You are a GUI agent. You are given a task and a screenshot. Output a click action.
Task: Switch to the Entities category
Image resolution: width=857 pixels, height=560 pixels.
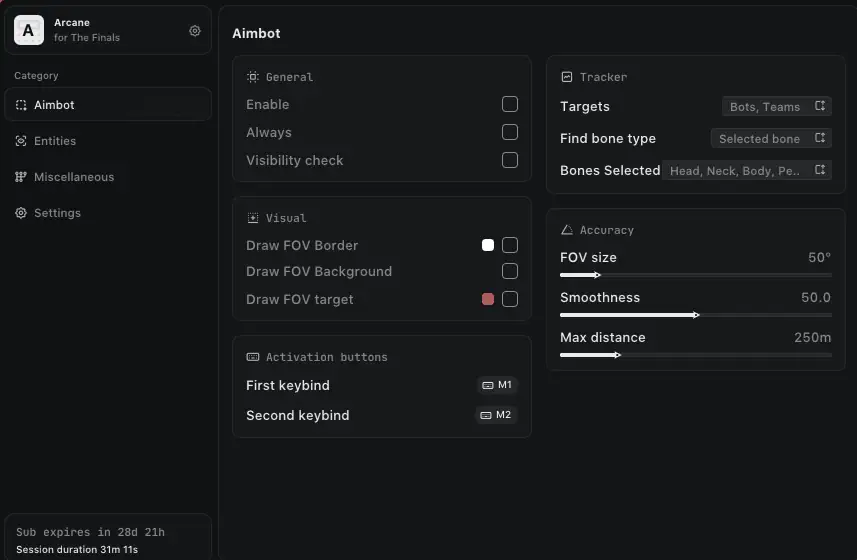point(108,141)
